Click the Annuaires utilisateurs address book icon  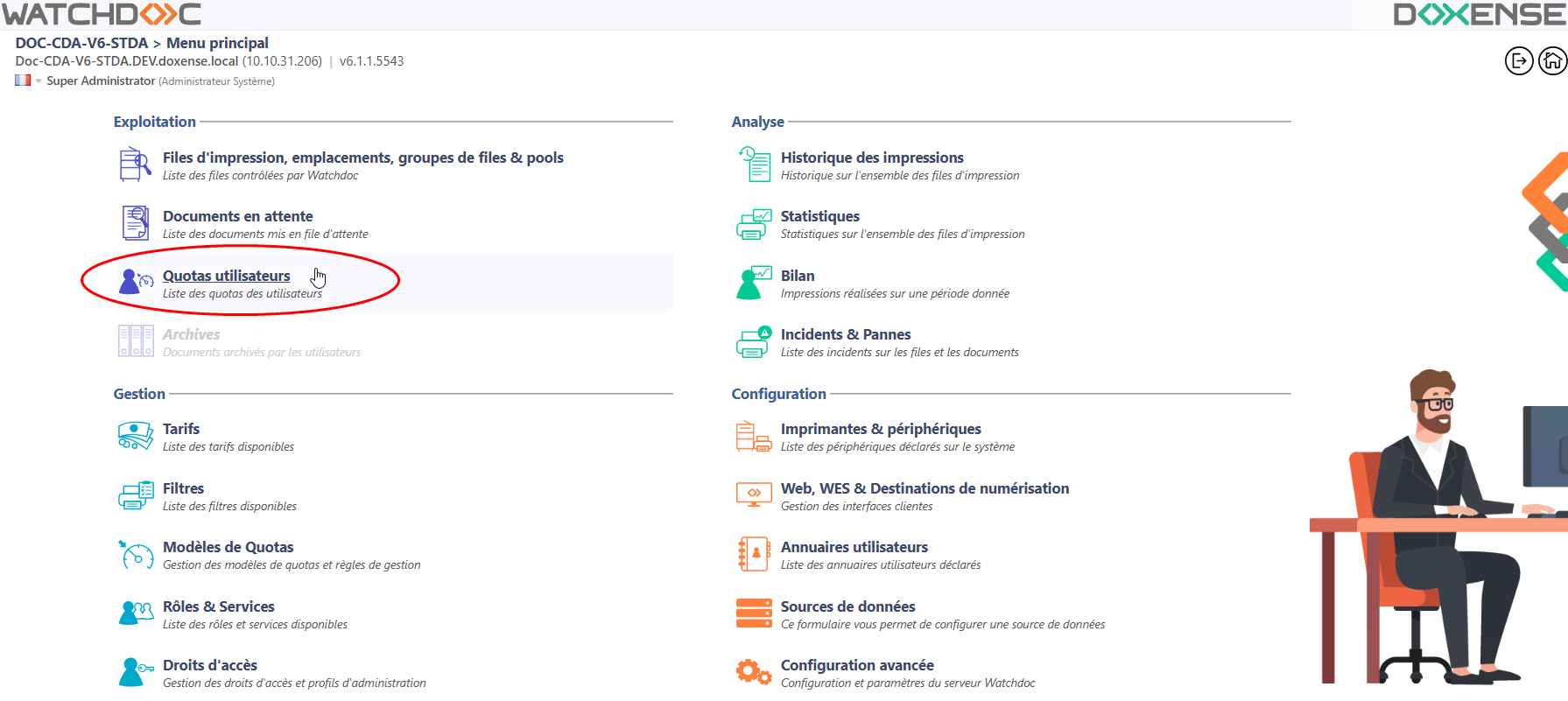(x=754, y=554)
